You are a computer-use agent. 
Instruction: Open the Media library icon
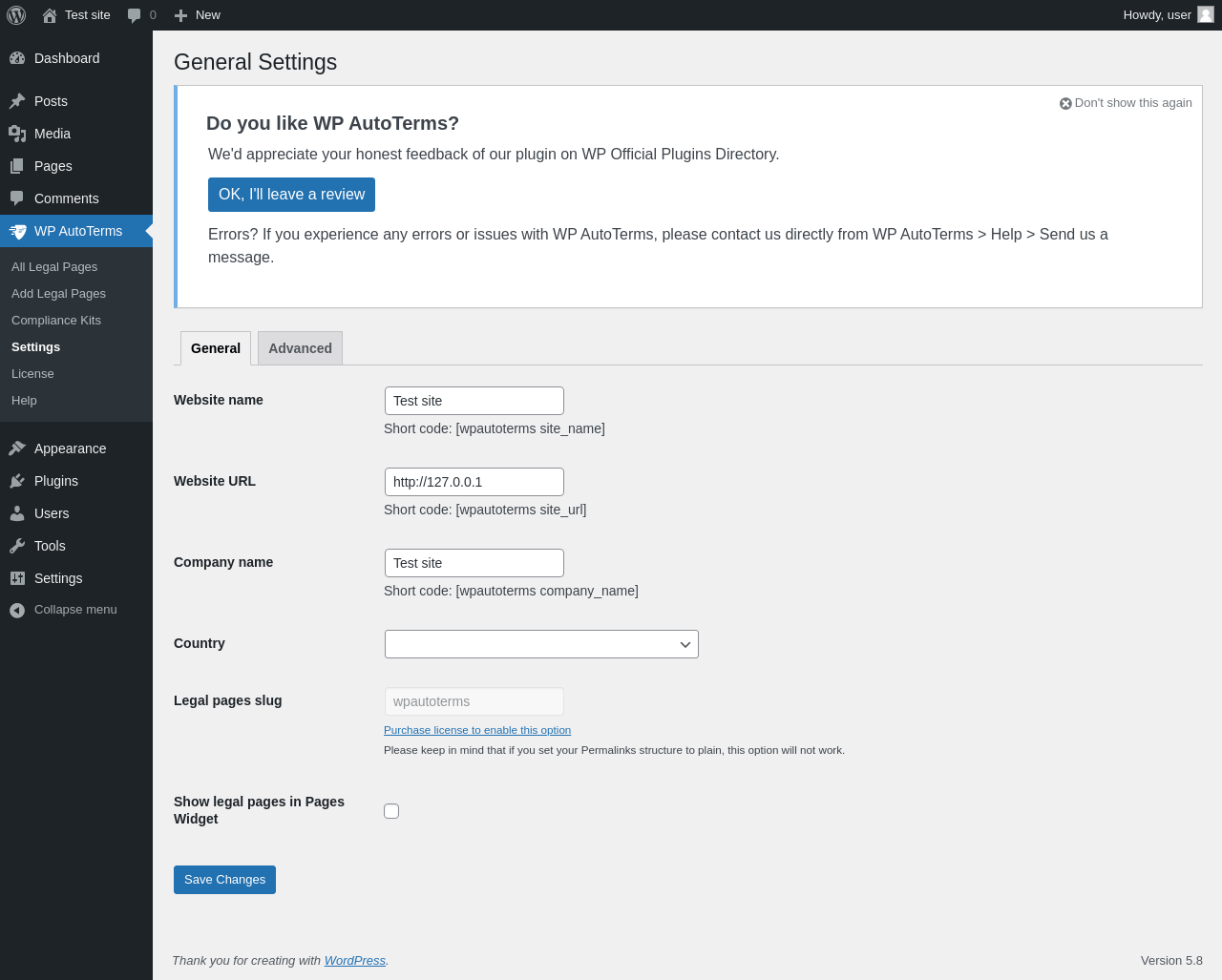coord(17,134)
